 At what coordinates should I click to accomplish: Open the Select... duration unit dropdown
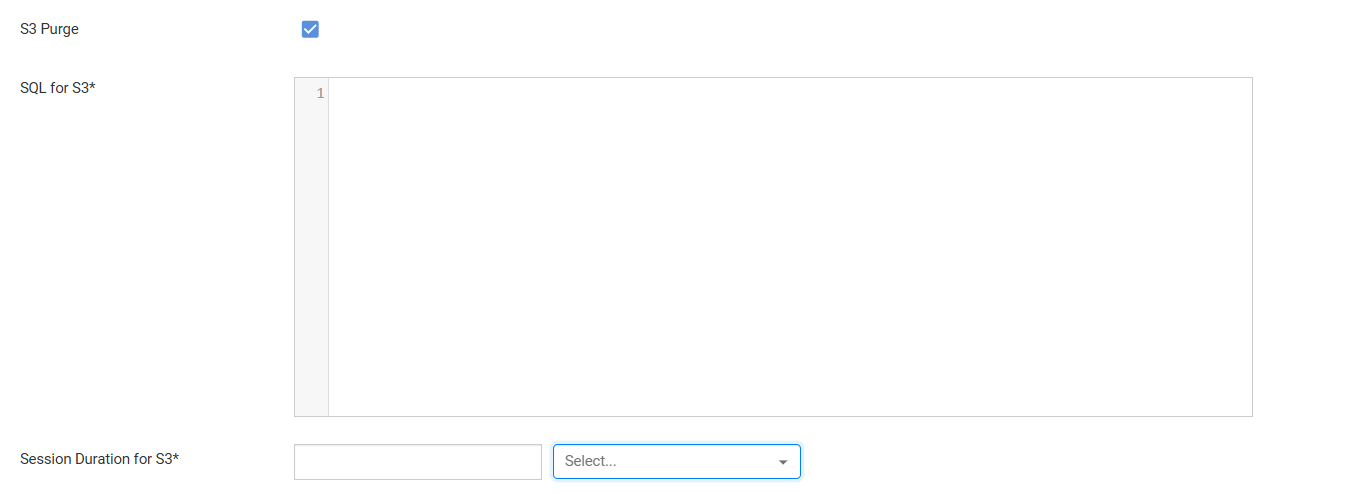click(x=677, y=462)
